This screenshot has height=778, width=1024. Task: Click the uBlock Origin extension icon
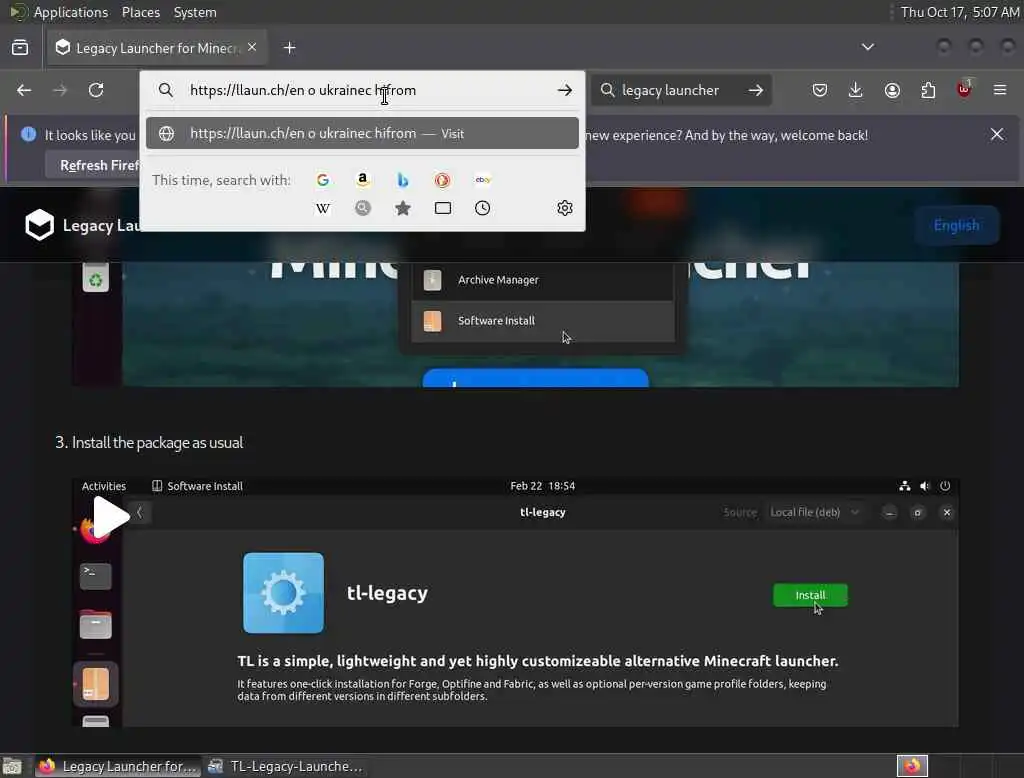point(964,89)
